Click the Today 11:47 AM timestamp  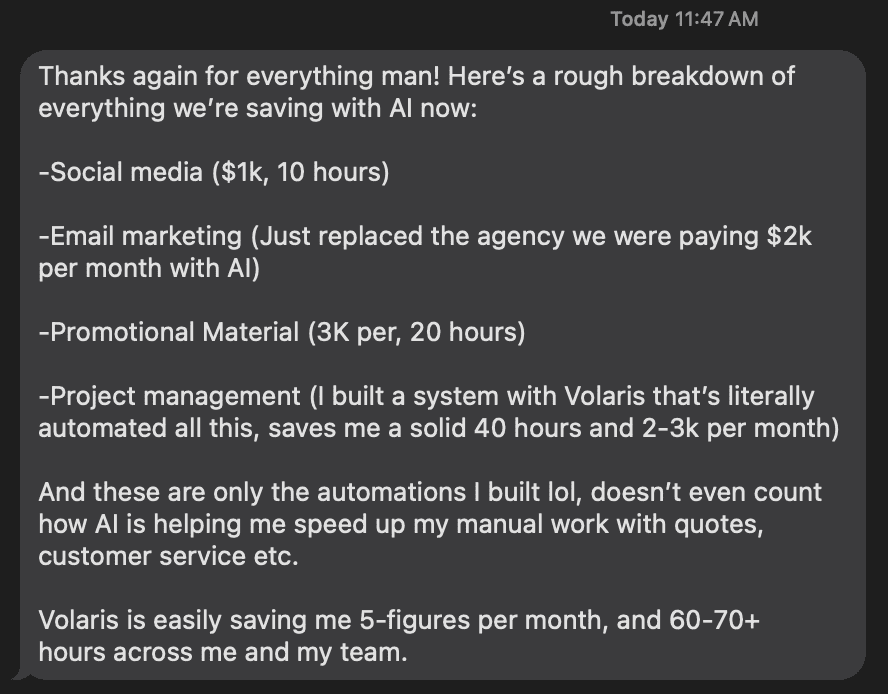click(684, 19)
